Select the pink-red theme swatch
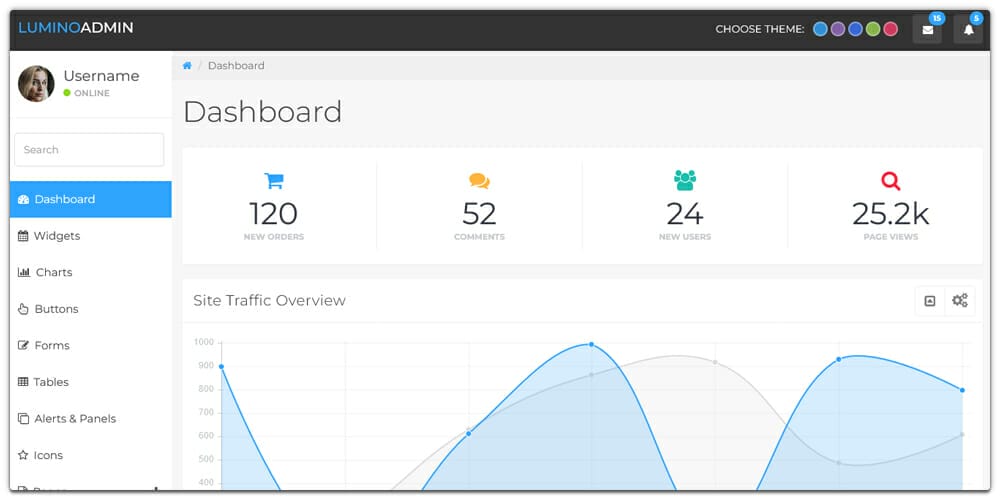Image resolution: width=1000 pixels, height=500 pixels. [891, 29]
